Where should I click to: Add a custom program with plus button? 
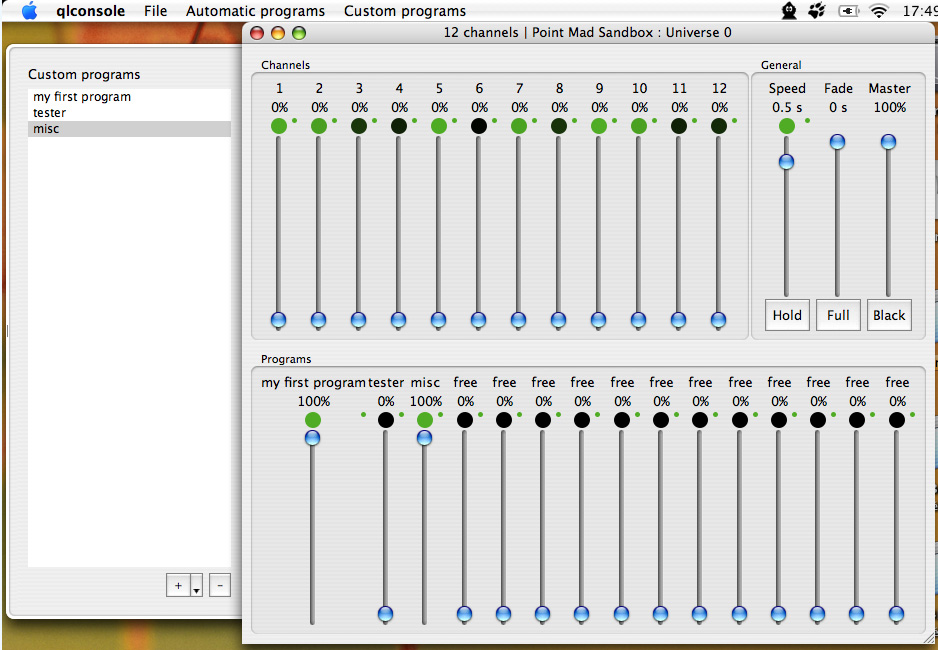[178, 585]
